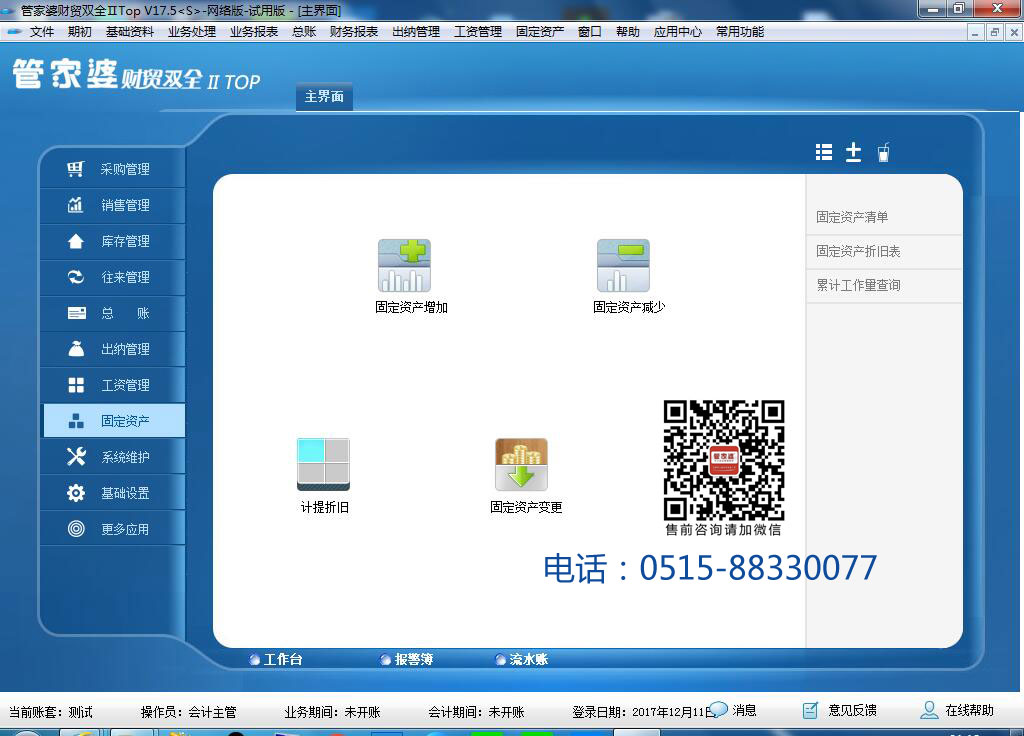Click the 总账 card icon
The height and width of the screenshot is (736, 1024).
point(76,313)
